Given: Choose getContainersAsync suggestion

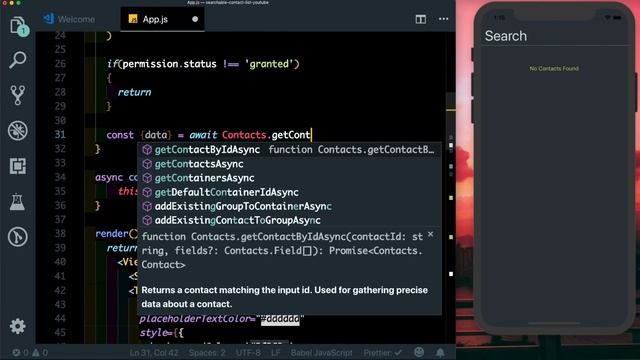Looking at the screenshot, I should pos(289,178).
